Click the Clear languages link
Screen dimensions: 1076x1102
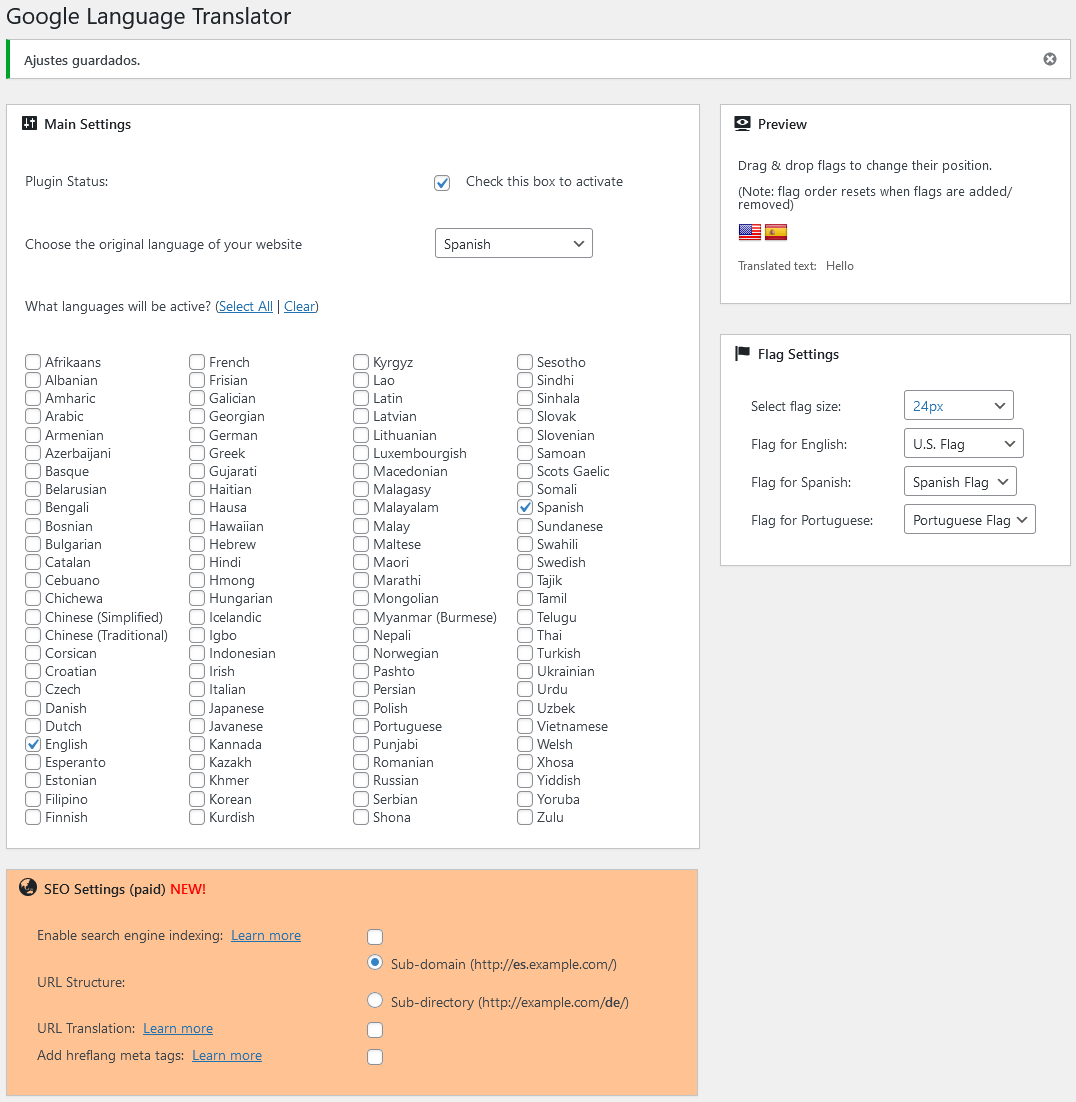299,307
